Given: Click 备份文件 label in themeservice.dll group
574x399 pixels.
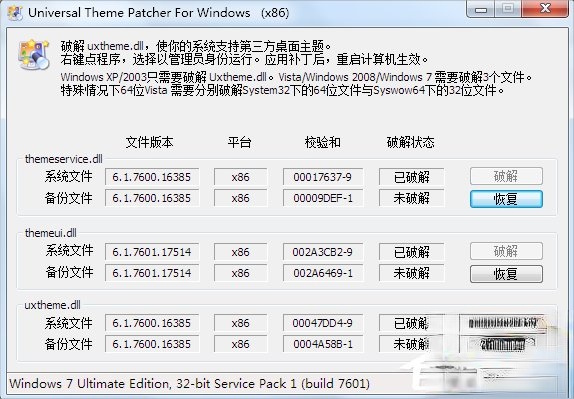Looking at the screenshot, I should [68, 198].
